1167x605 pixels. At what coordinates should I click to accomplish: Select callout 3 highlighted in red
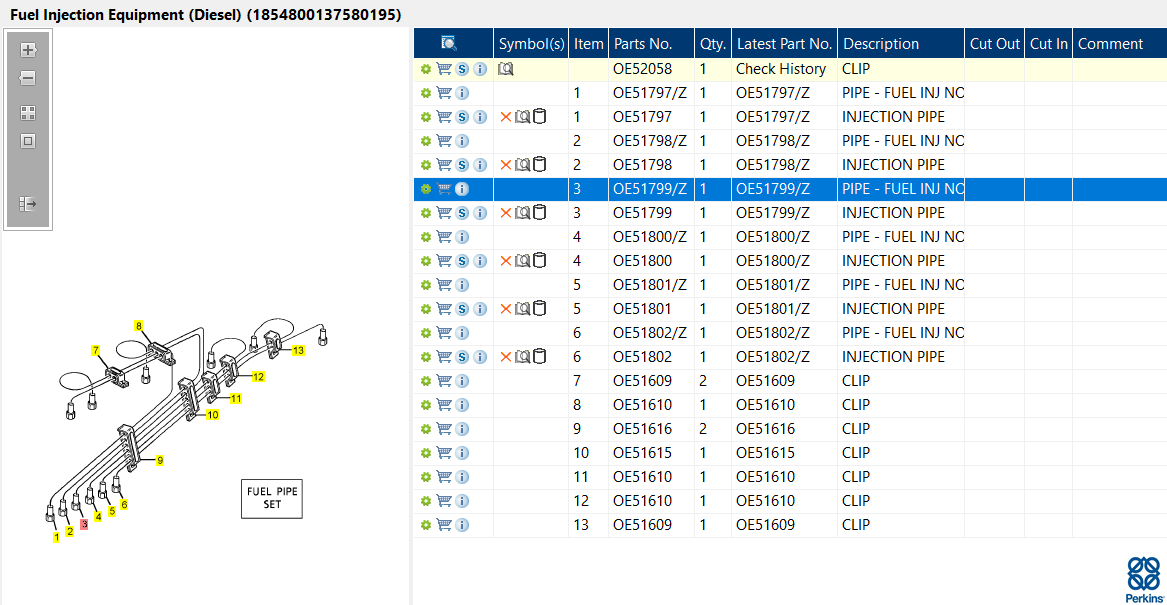click(x=84, y=525)
